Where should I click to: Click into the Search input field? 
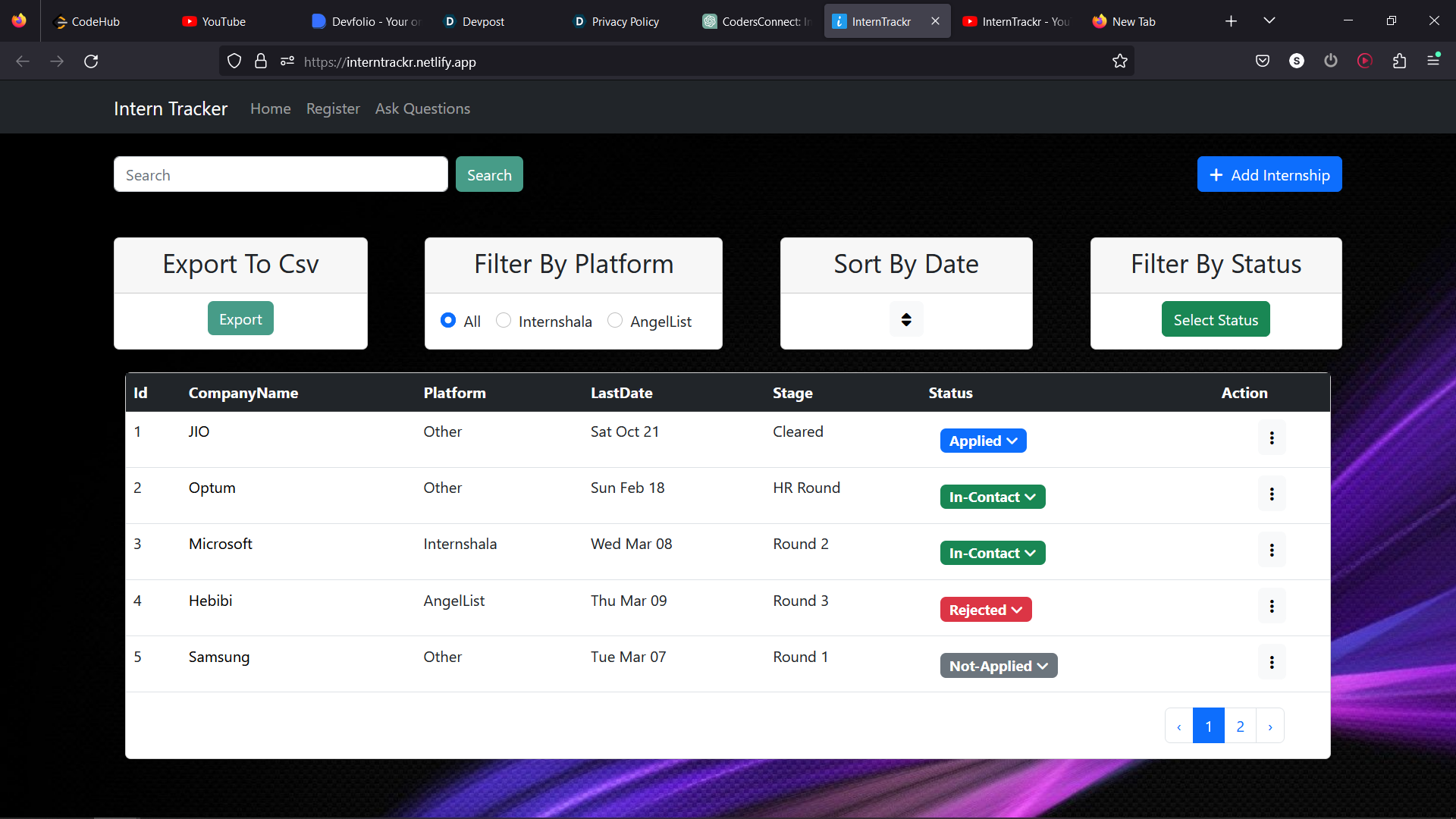coord(281,174)
